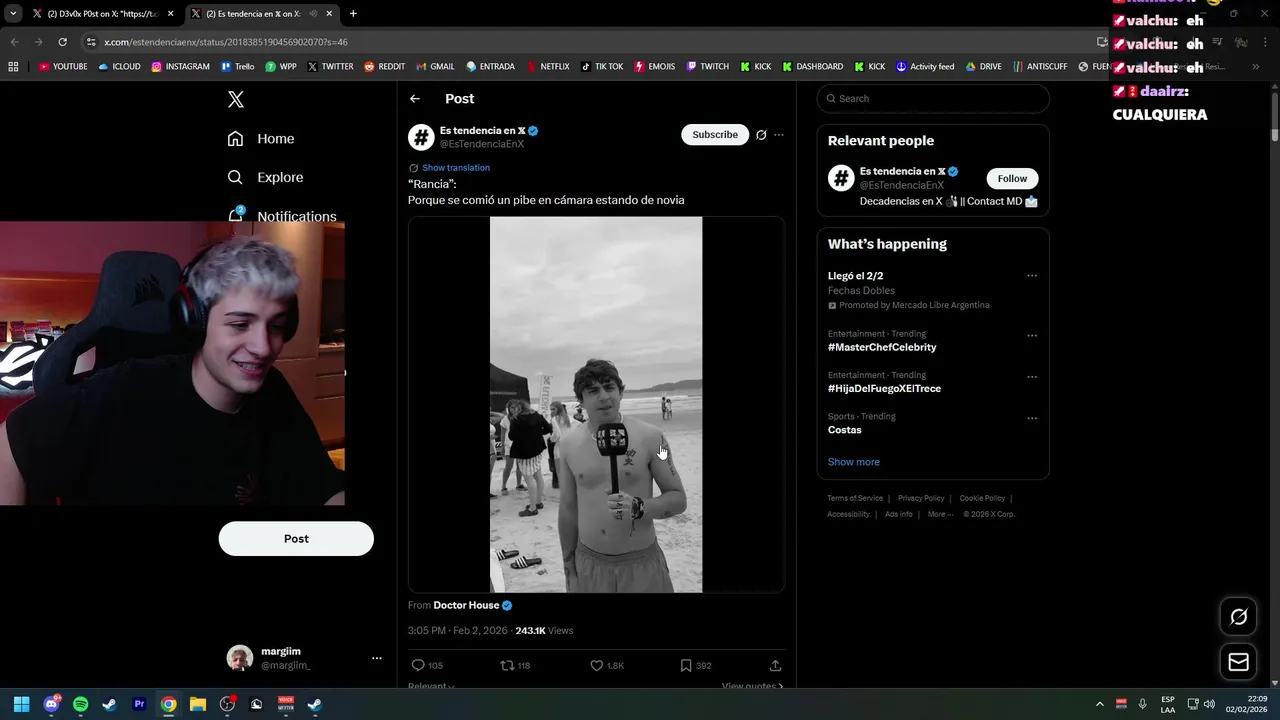Image resolution: width=1280 pixels, height=720 pixels.
Task: Open File Explorer from the taskbar
Action: [197, 704]
